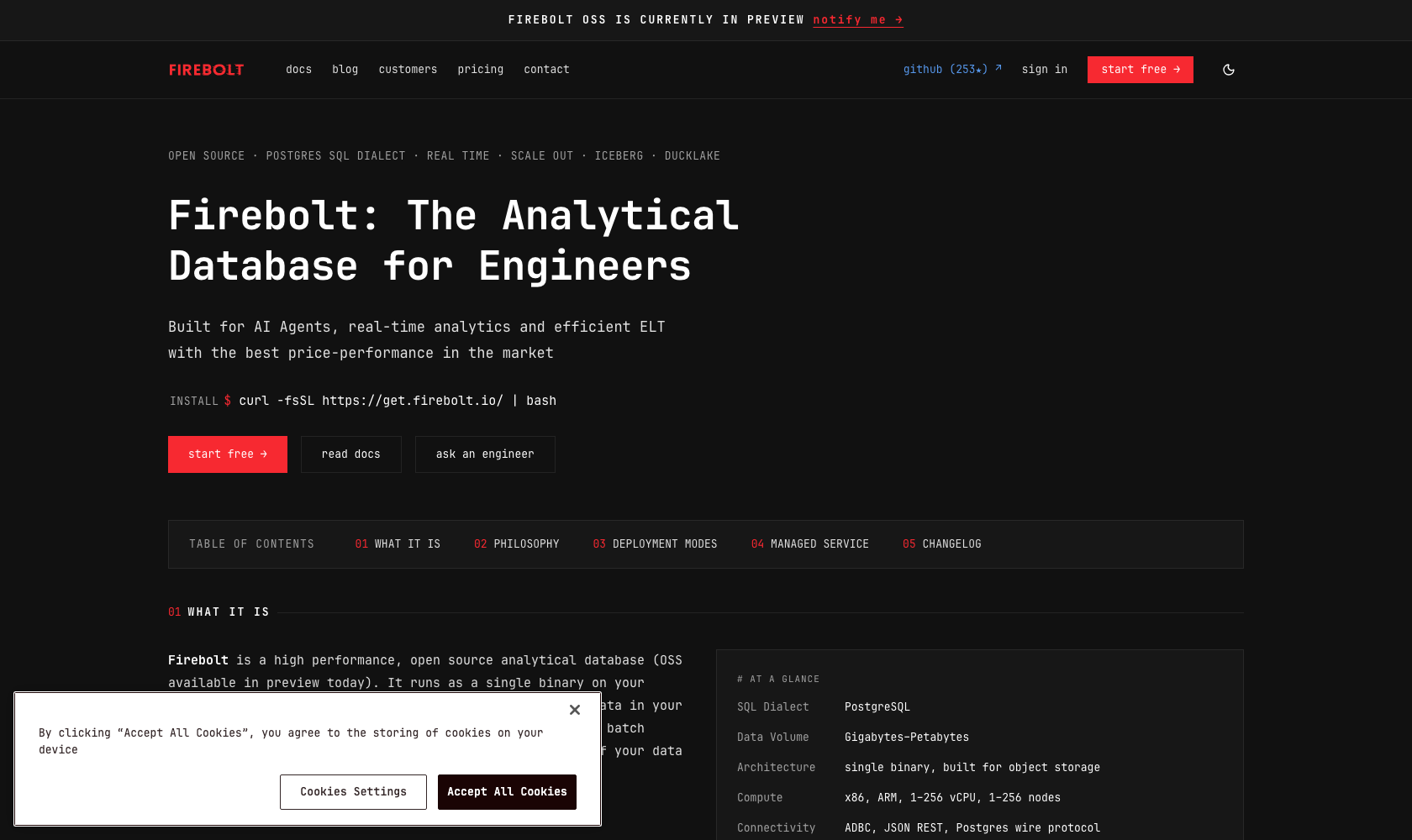Open Cookies Settings

[353, 792]
